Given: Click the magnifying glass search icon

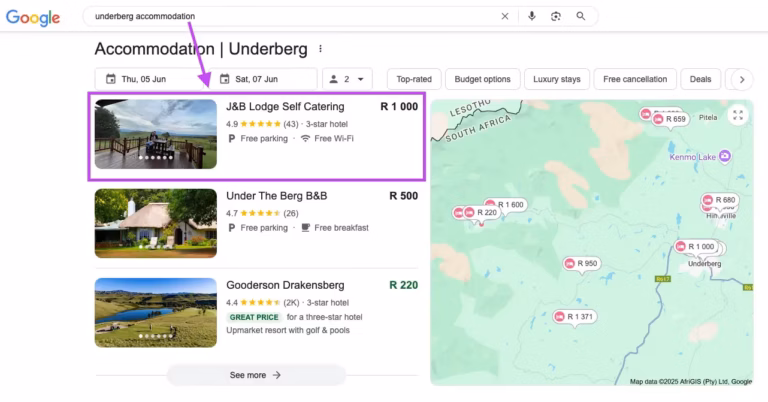Looking at the screenshot, I should point(580,16).
